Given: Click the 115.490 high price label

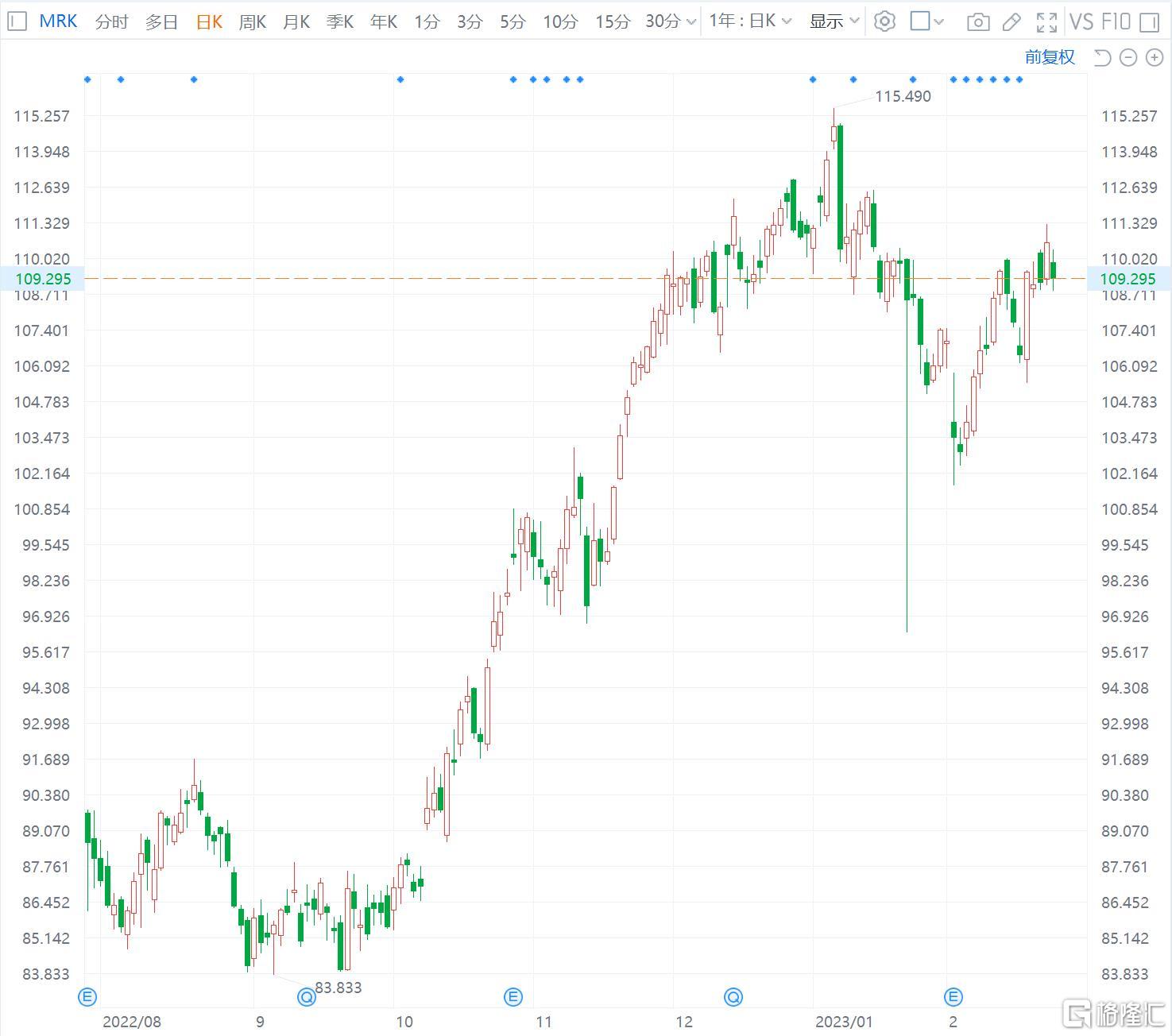Looking at the screenshot, I should 903,96.
